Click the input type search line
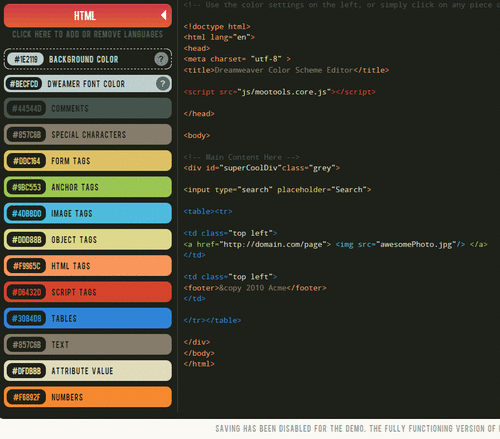This screenshot has height=439, width=500. [277, 190]
